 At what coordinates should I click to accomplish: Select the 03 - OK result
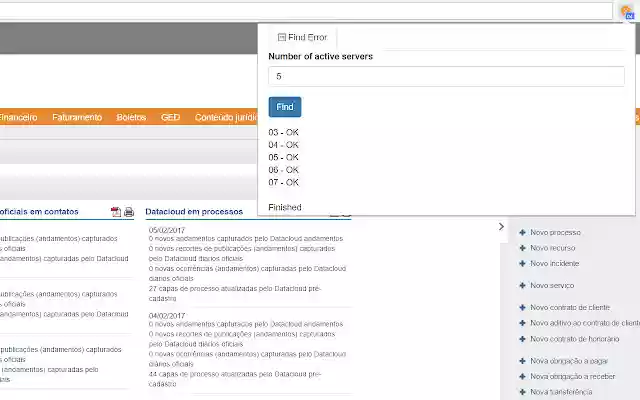[283, 132]
